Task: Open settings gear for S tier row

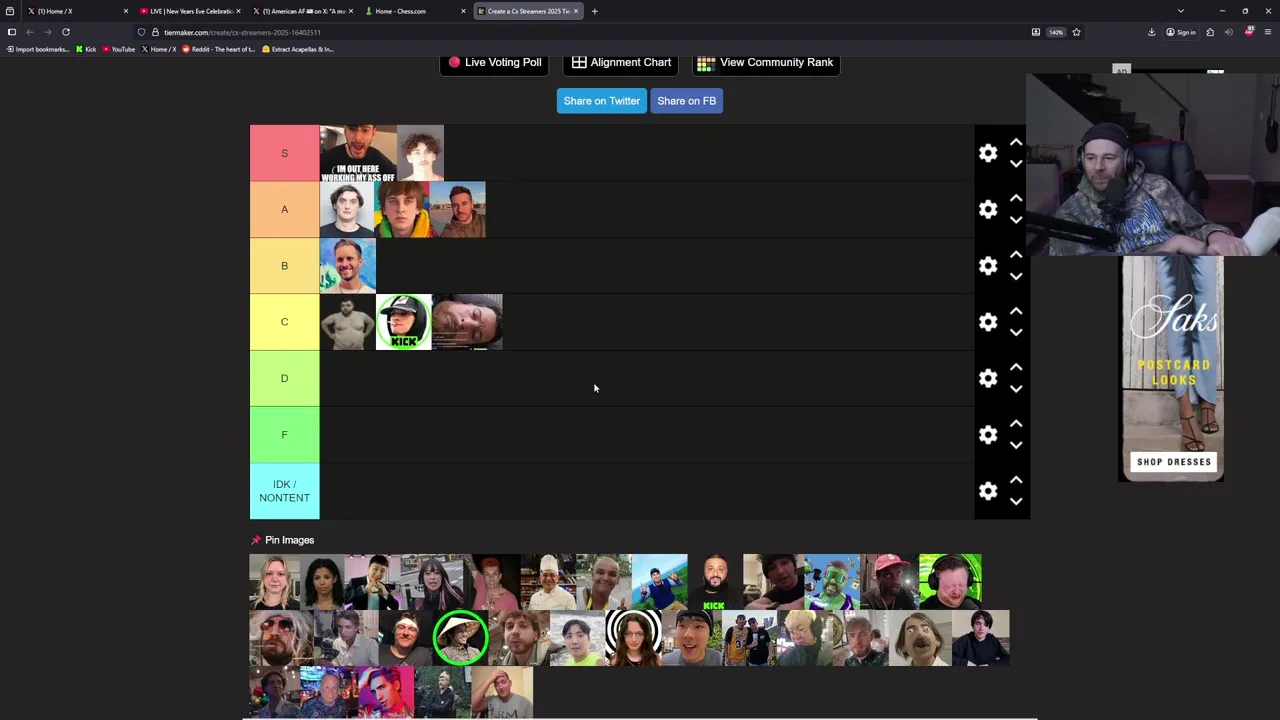Action: 988,153
